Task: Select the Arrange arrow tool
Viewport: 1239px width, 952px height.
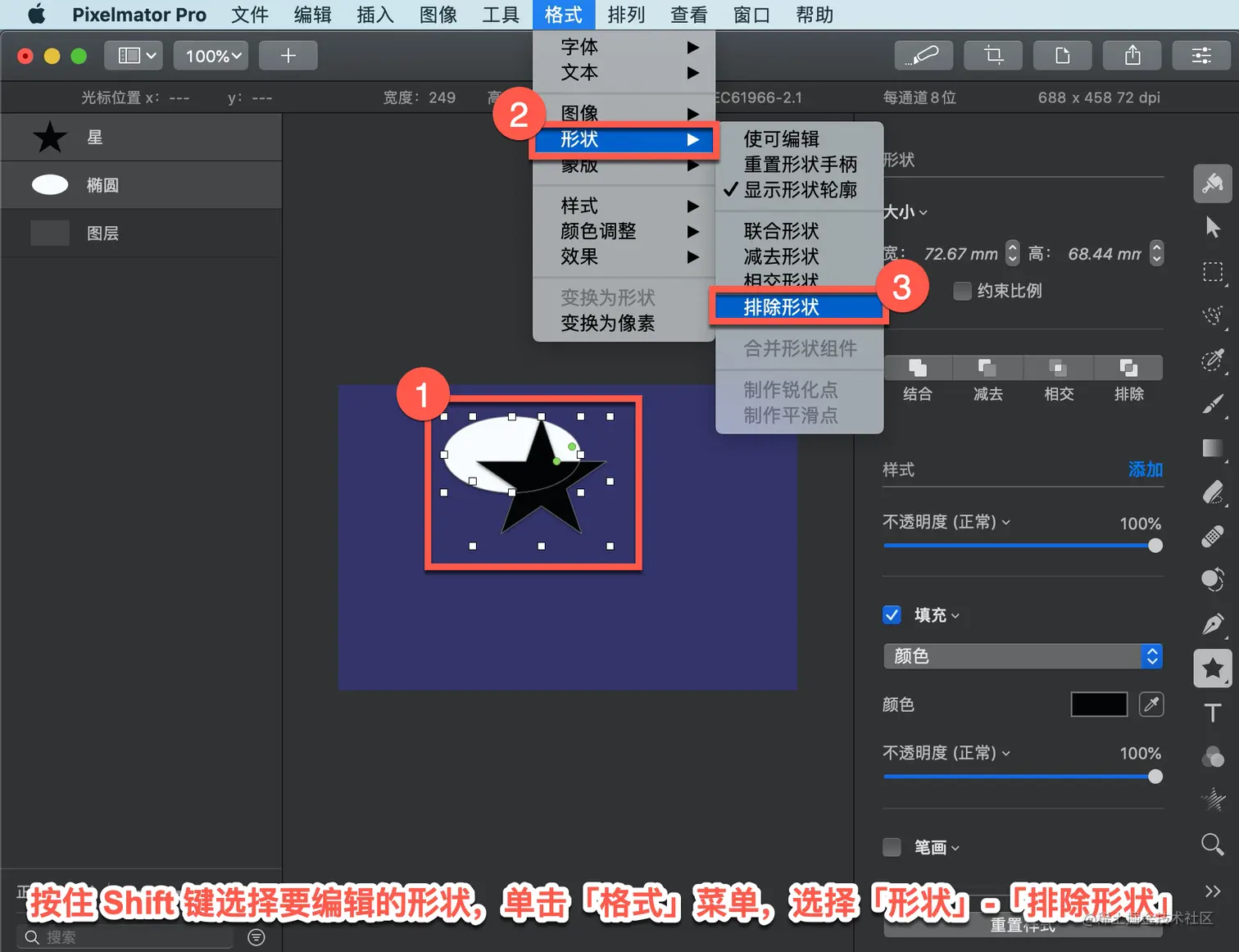Action: pyautogui.click(x=1213, y=227)
